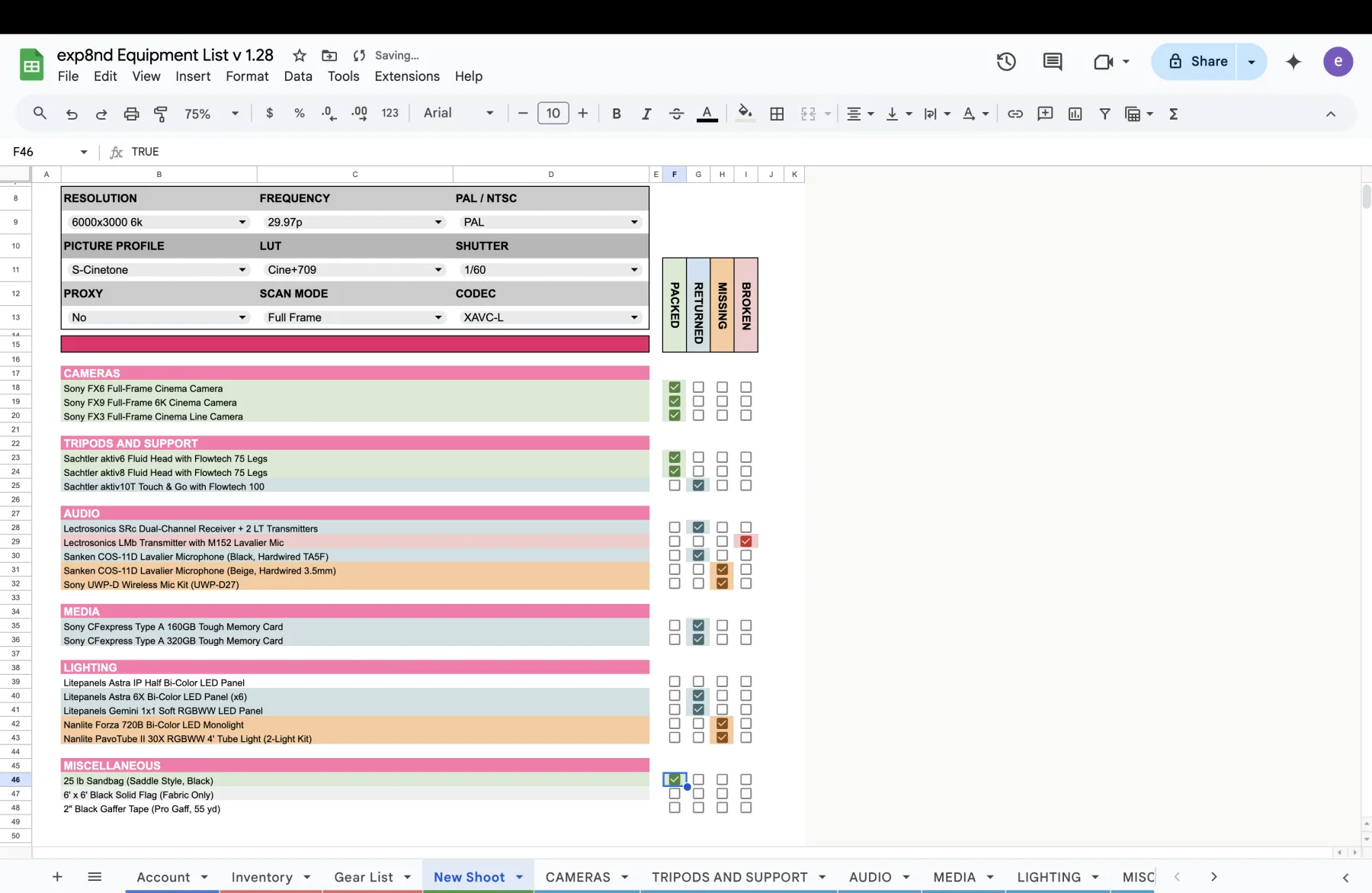The height and width of the screenshot is (893, 1372).
Task: Click the print icon
Action: tap(131, 114)
